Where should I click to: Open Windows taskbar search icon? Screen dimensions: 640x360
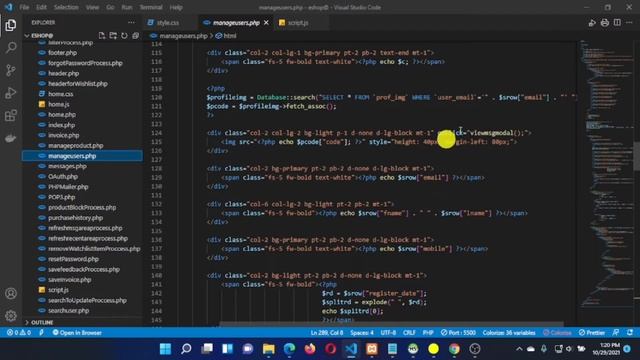[186, 349]
